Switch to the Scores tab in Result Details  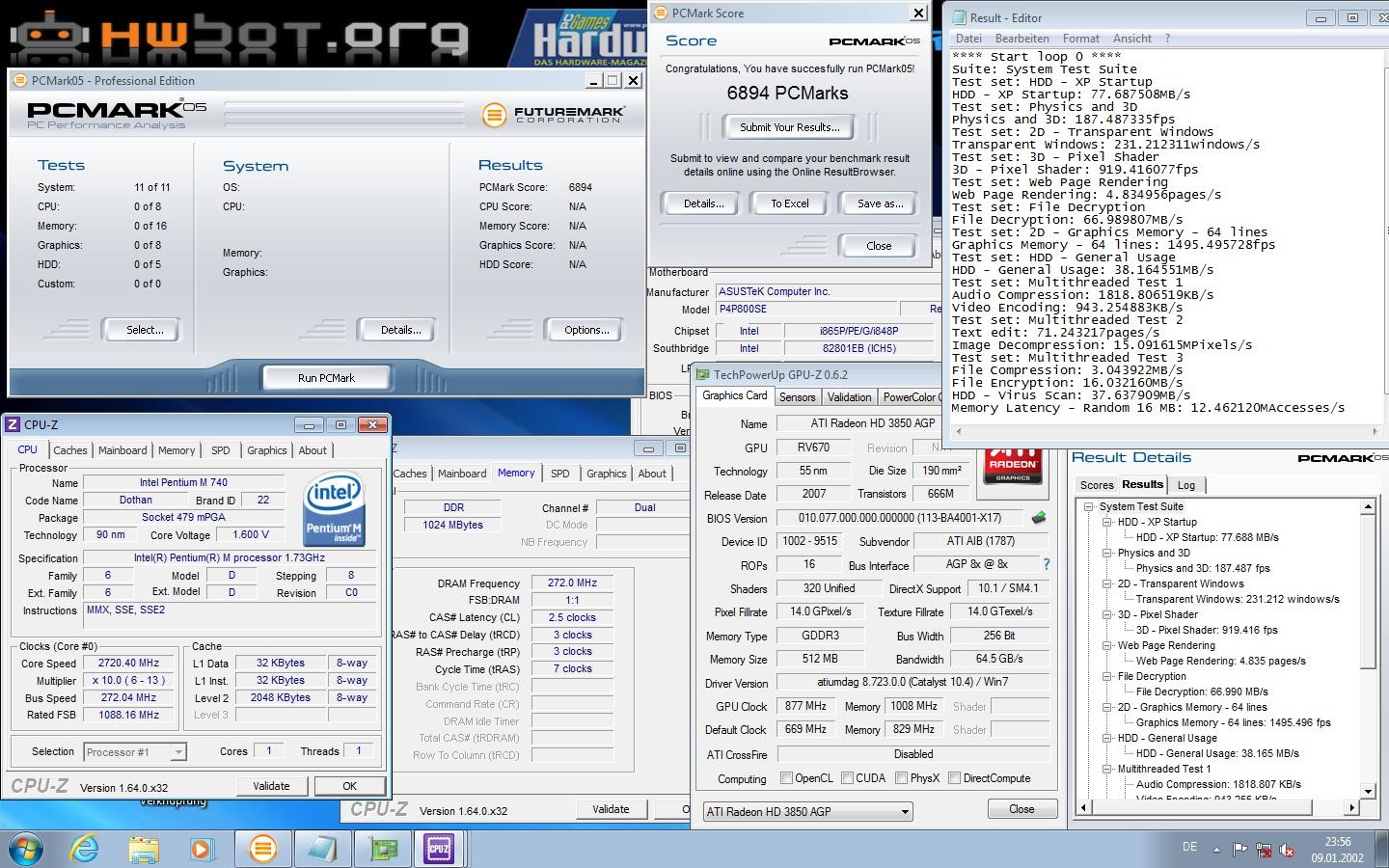(1097, 485)
